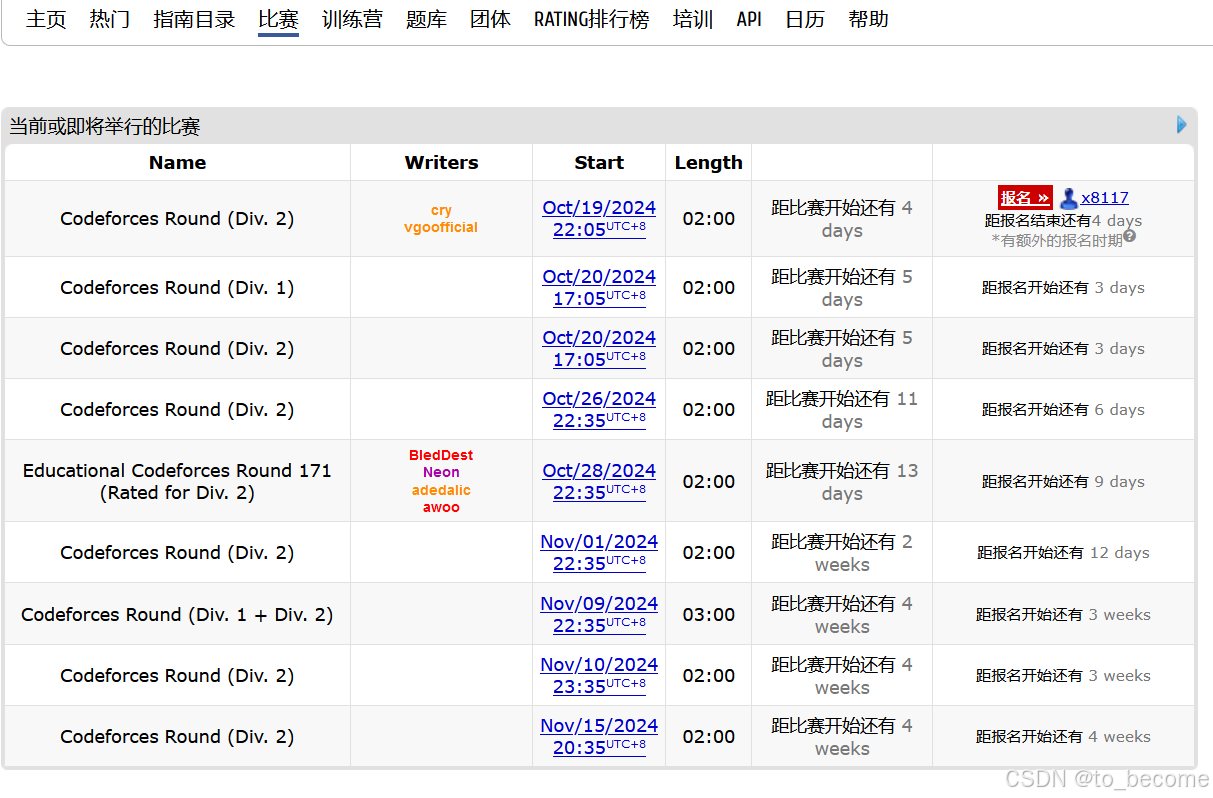Click Educational Codeforces Round 171 name cell
This screenshot has height=798, width=1213.
click(177, 481)
